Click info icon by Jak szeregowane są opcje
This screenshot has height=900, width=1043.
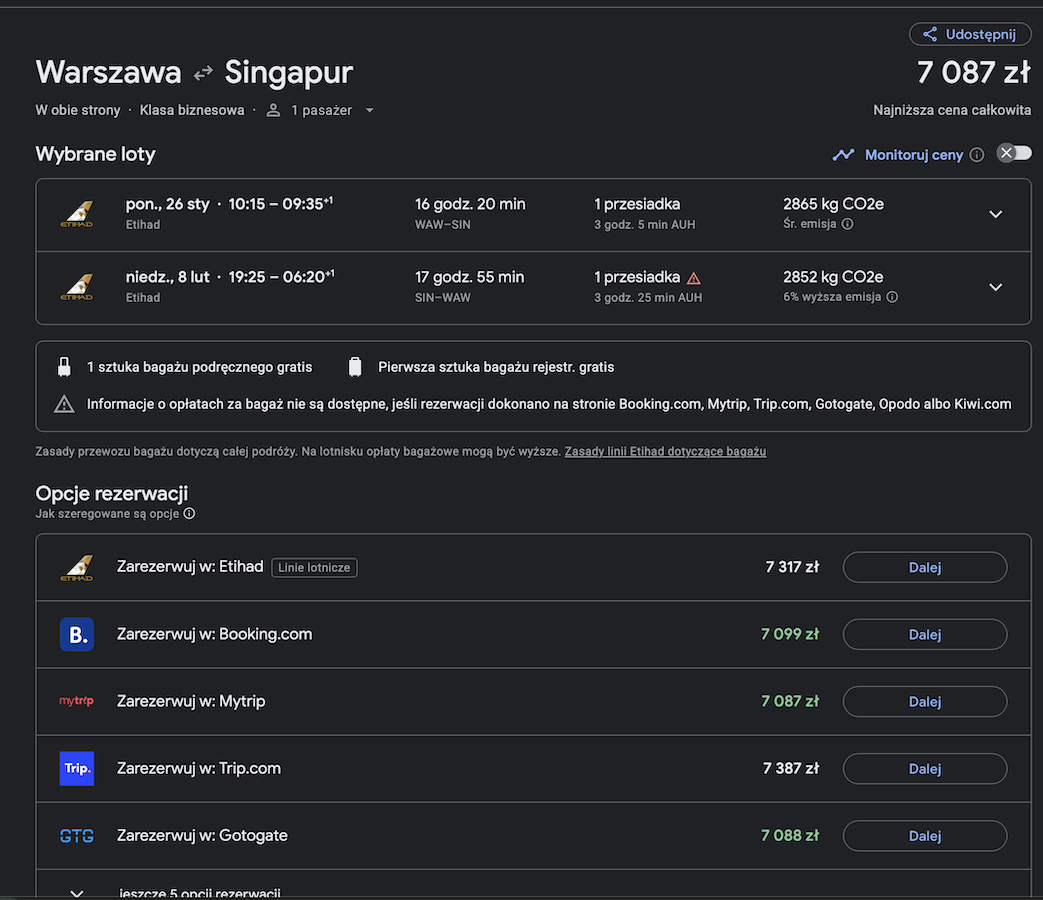[189, 514]
